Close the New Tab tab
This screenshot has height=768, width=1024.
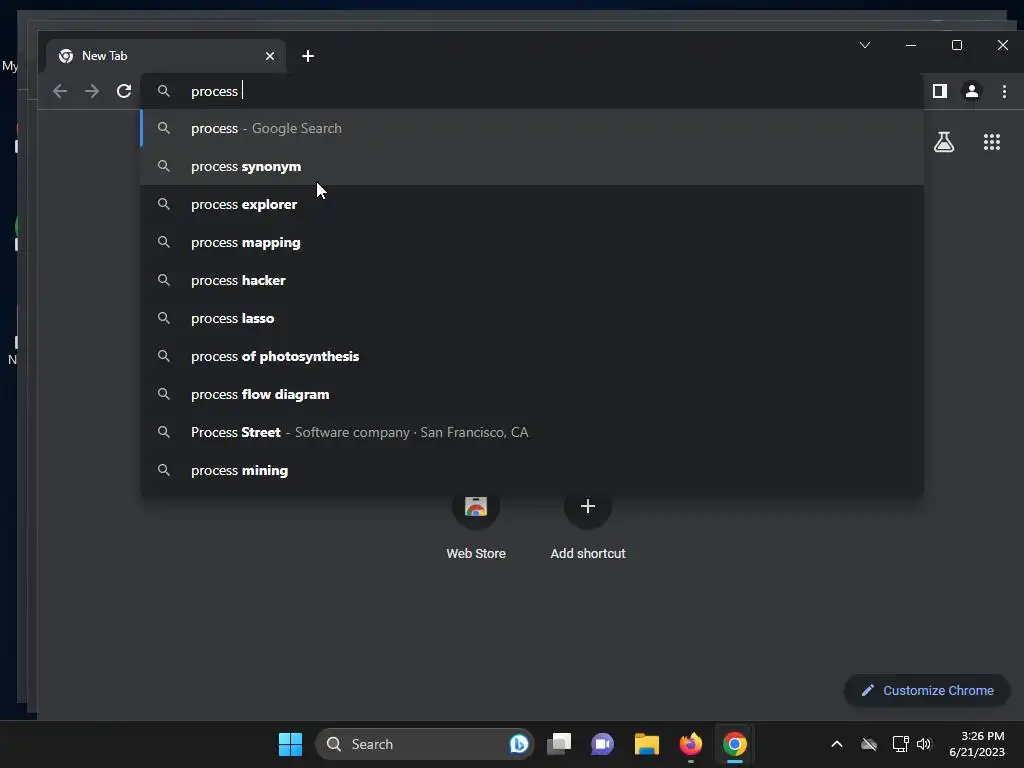(270, 56)
